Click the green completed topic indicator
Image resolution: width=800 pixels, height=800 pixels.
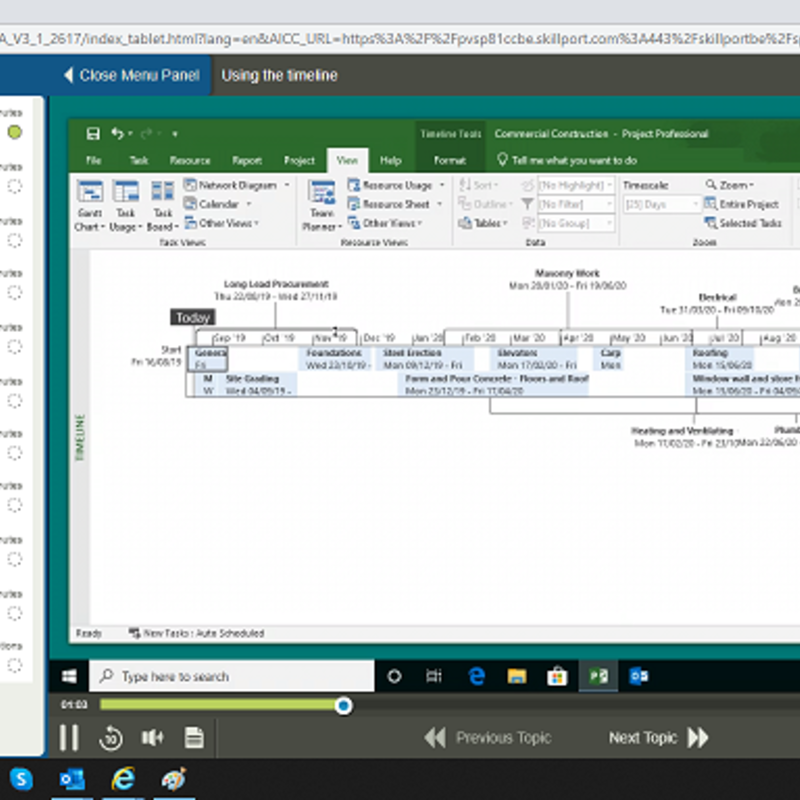(x=15, y=133)
